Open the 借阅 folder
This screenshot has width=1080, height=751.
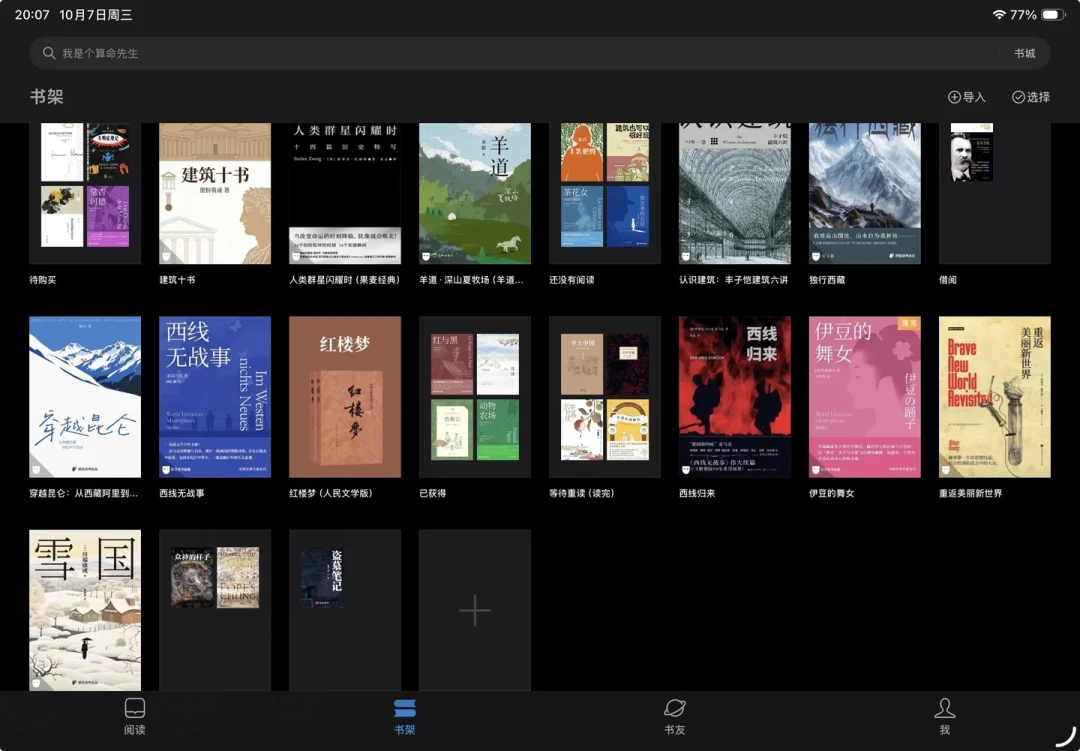[x=995, y=194]
